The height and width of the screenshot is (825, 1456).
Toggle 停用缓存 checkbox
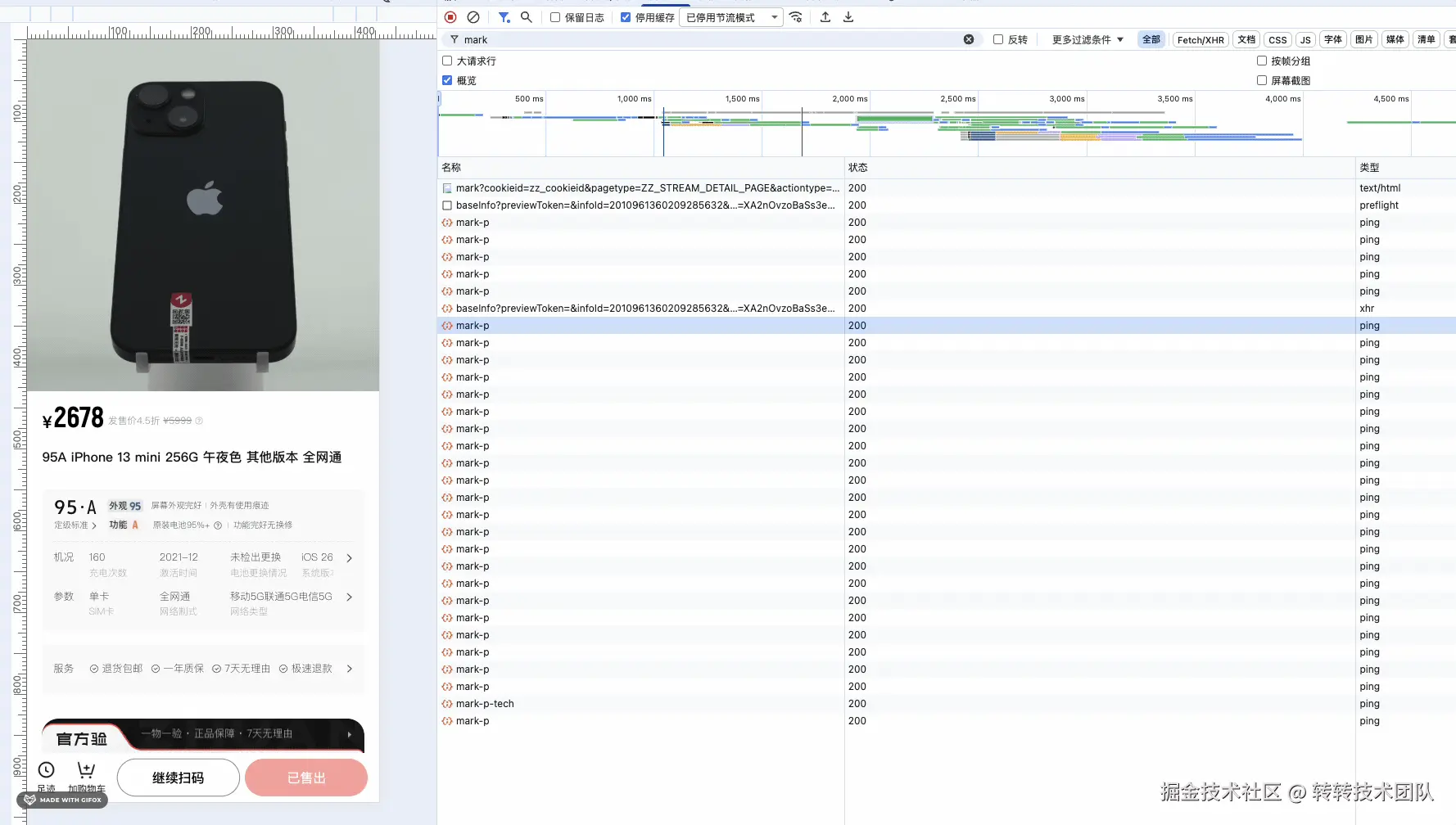(x=626, y=17)
